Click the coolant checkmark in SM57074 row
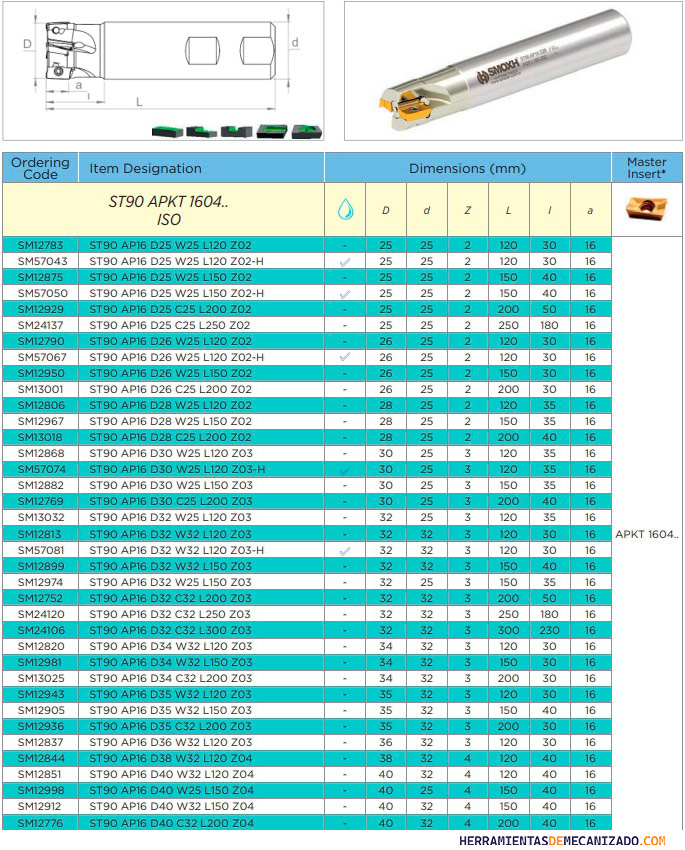Image resolution: width=685 pixels, height=850 pixels. pyautogui.click(x=345, y=470)
